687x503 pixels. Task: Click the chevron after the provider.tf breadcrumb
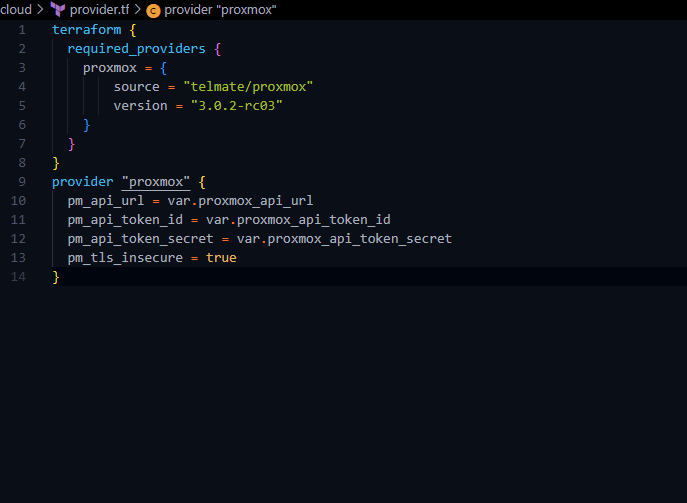[137, 9]
